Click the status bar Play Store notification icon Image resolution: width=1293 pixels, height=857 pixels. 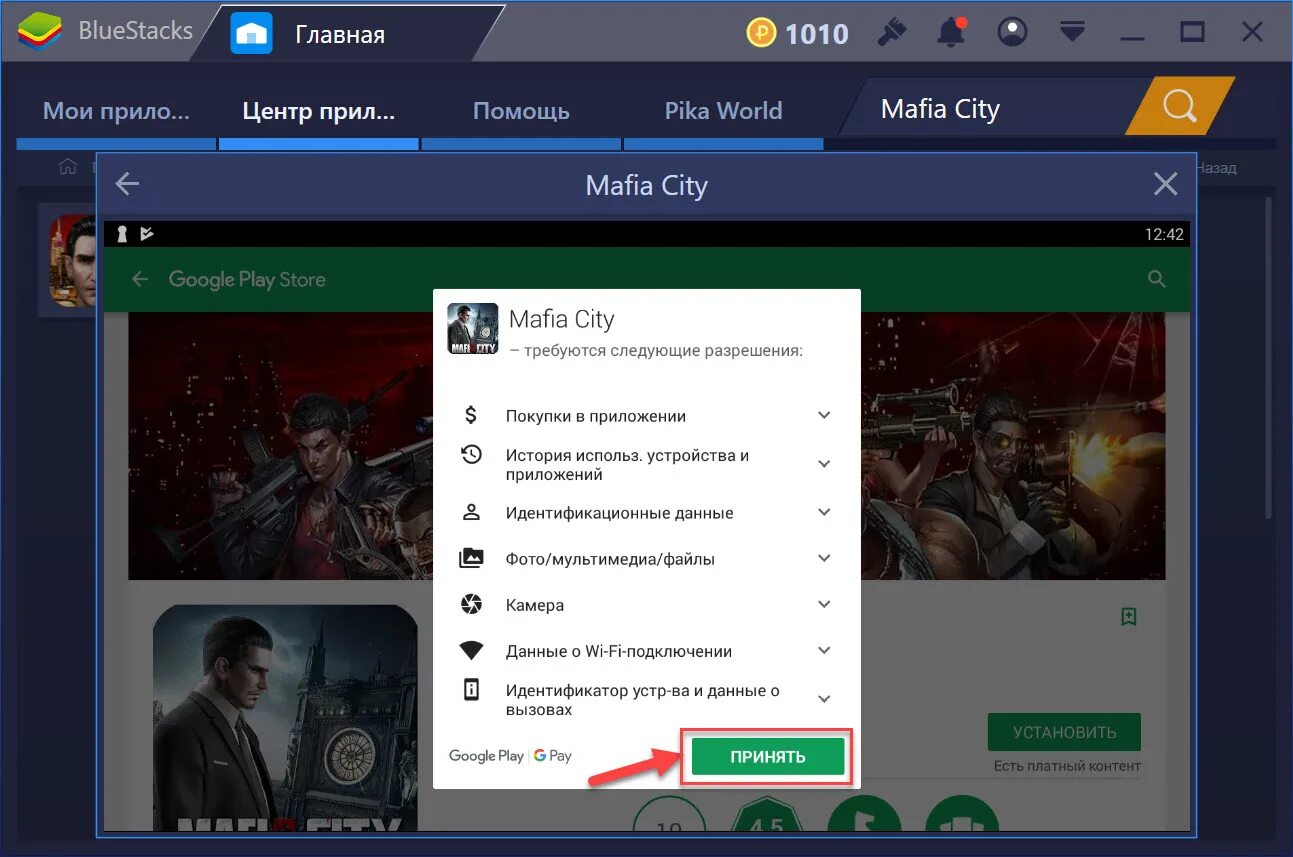pyautogui.click(x=147, y=234)
